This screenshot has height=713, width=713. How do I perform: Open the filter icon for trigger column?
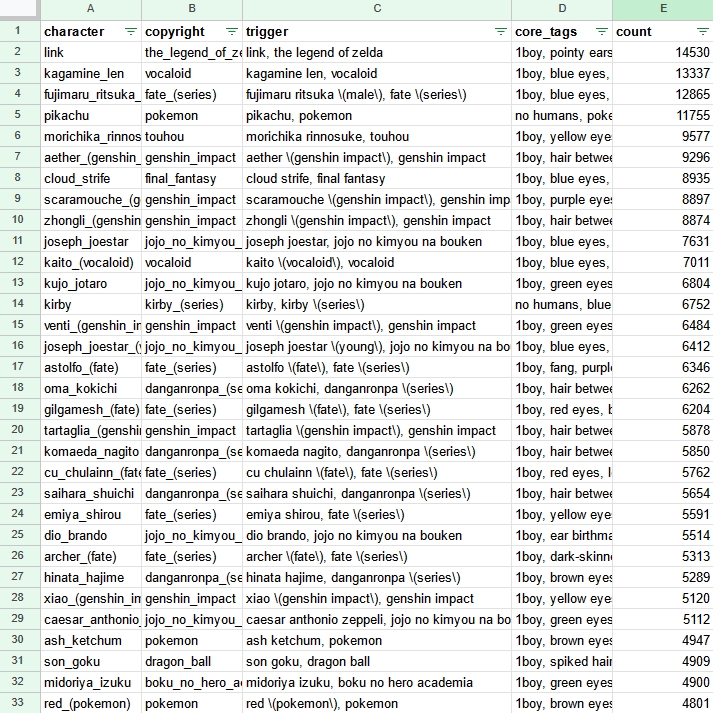tap(500, 32)
